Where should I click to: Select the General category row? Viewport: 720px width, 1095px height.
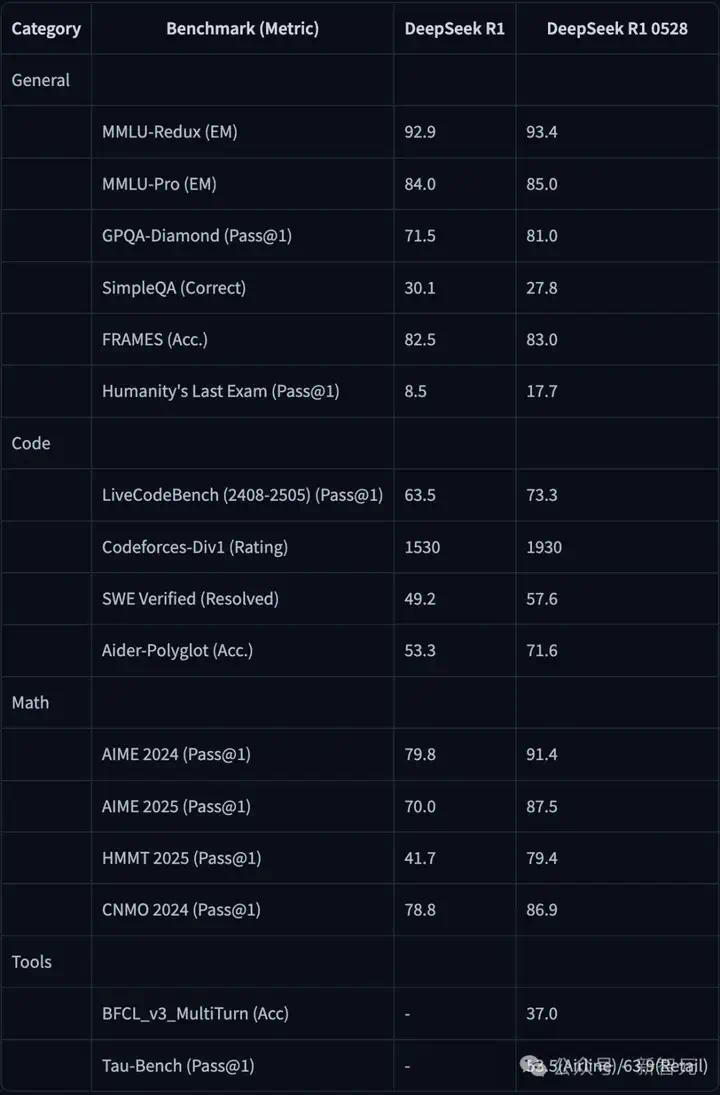(x=360, y=80)
